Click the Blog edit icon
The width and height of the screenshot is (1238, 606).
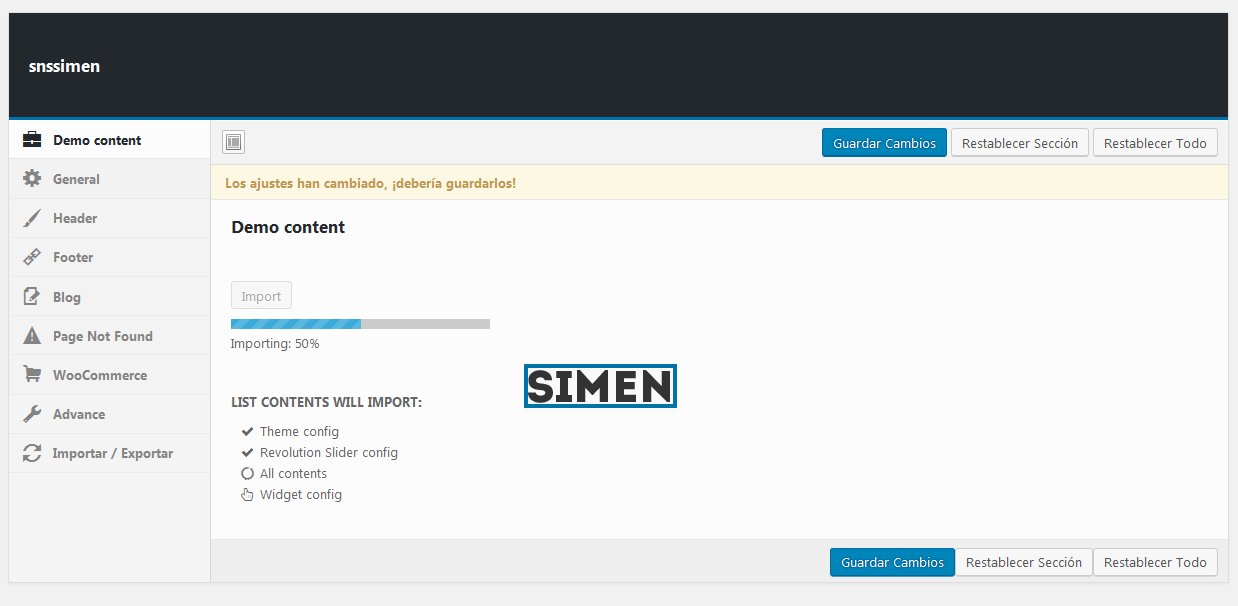tap(32, 297)
